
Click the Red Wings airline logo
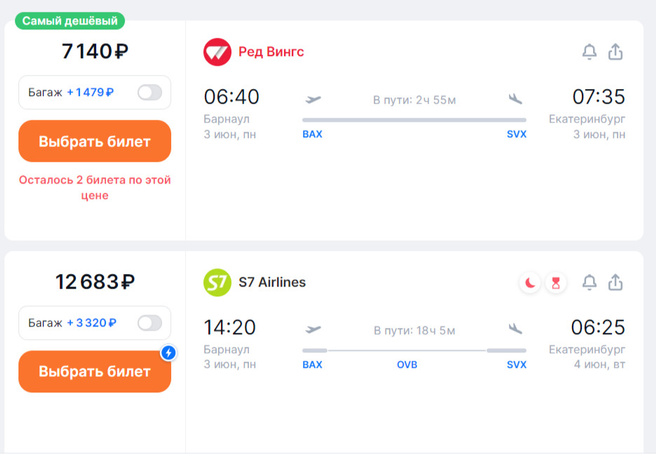point(217,52)
